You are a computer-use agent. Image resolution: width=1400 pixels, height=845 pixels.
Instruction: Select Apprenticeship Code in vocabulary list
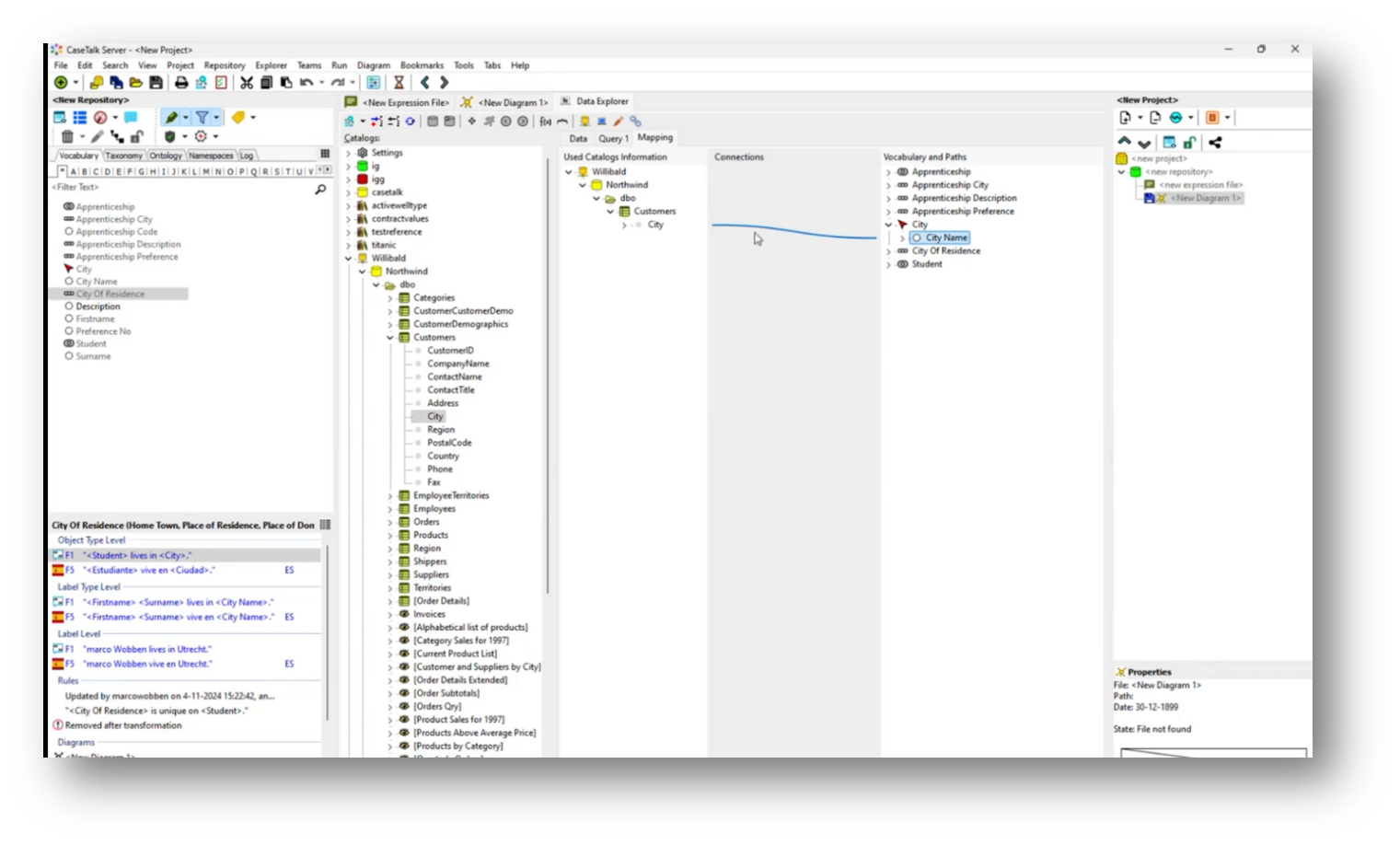[117, 232]
